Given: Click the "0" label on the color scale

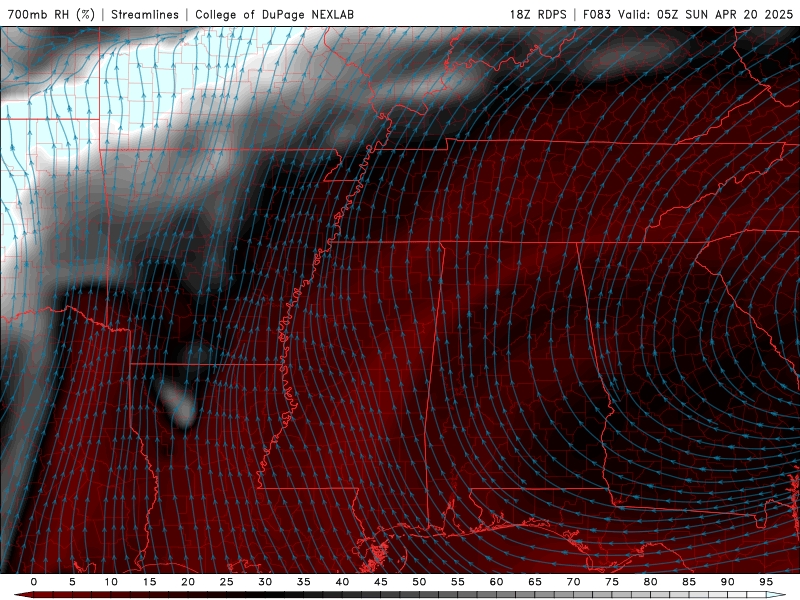Looking at the screenshot, I should (34, 582).
